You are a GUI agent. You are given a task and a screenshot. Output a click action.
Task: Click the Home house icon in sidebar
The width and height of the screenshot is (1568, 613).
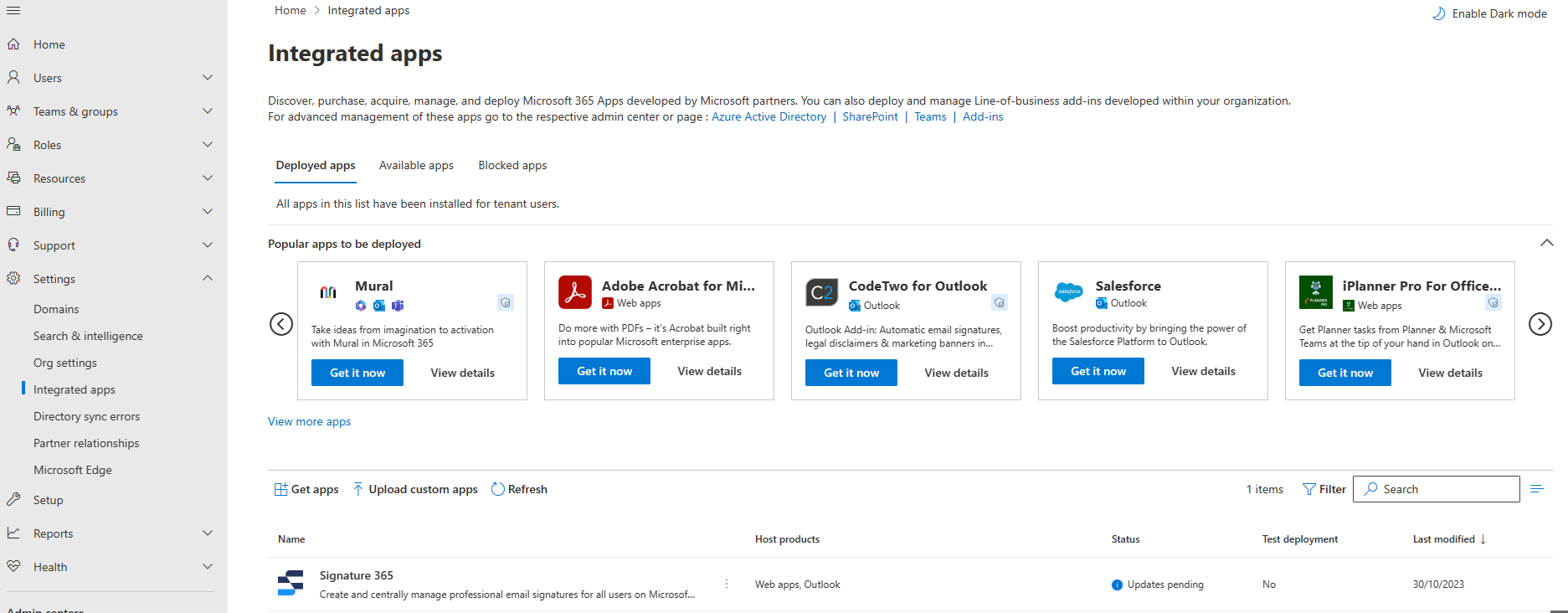13,44
